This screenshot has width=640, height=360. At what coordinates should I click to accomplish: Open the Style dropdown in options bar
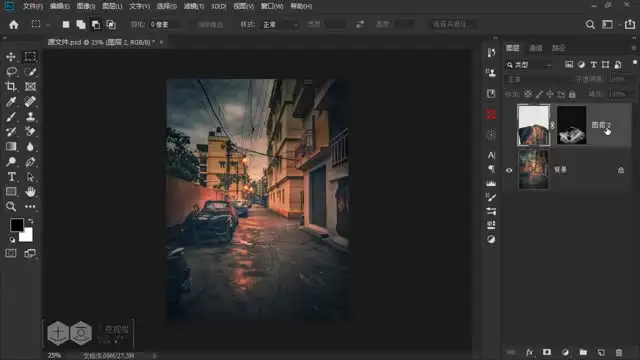[280, 24]
